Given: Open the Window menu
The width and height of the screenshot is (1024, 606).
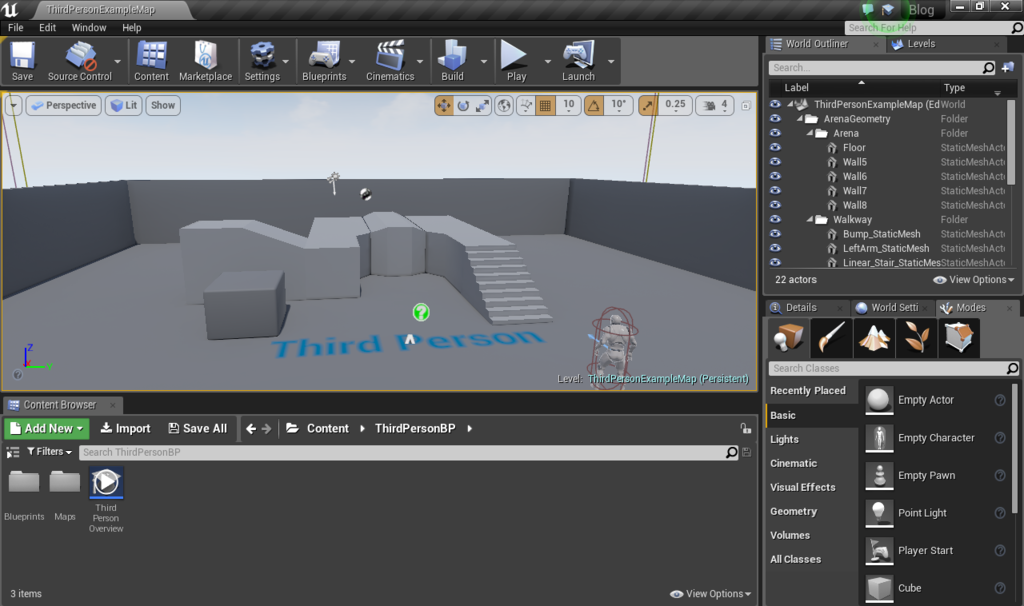Looking at the screenshot, I should point(89,27).
